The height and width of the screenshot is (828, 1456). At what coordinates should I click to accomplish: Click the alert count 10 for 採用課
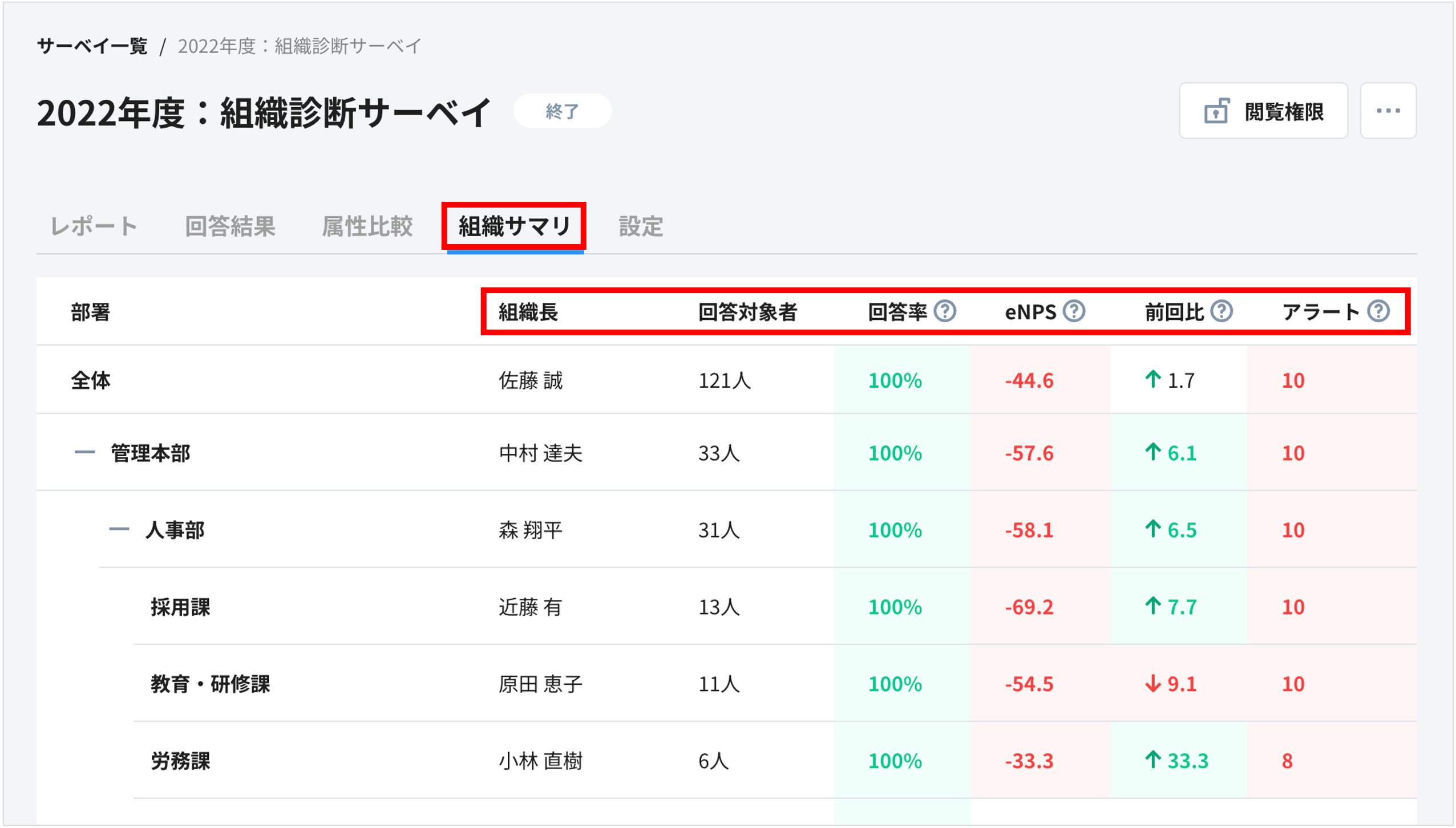tap(1294, 607)
